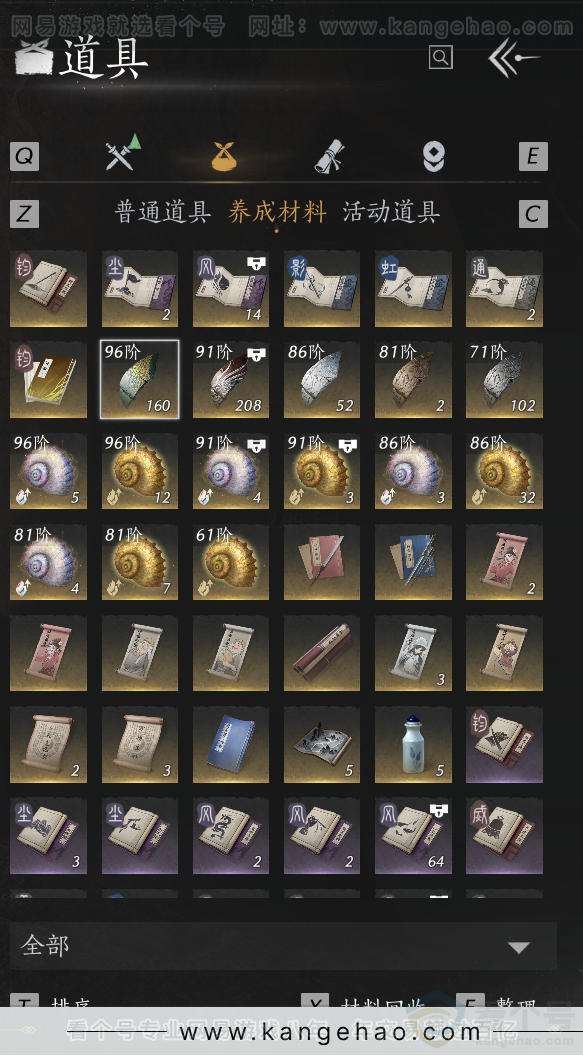Click the dropdown arrow beside 全部
The height and width of the screenshot is (1056, 583).
point(518,948)
